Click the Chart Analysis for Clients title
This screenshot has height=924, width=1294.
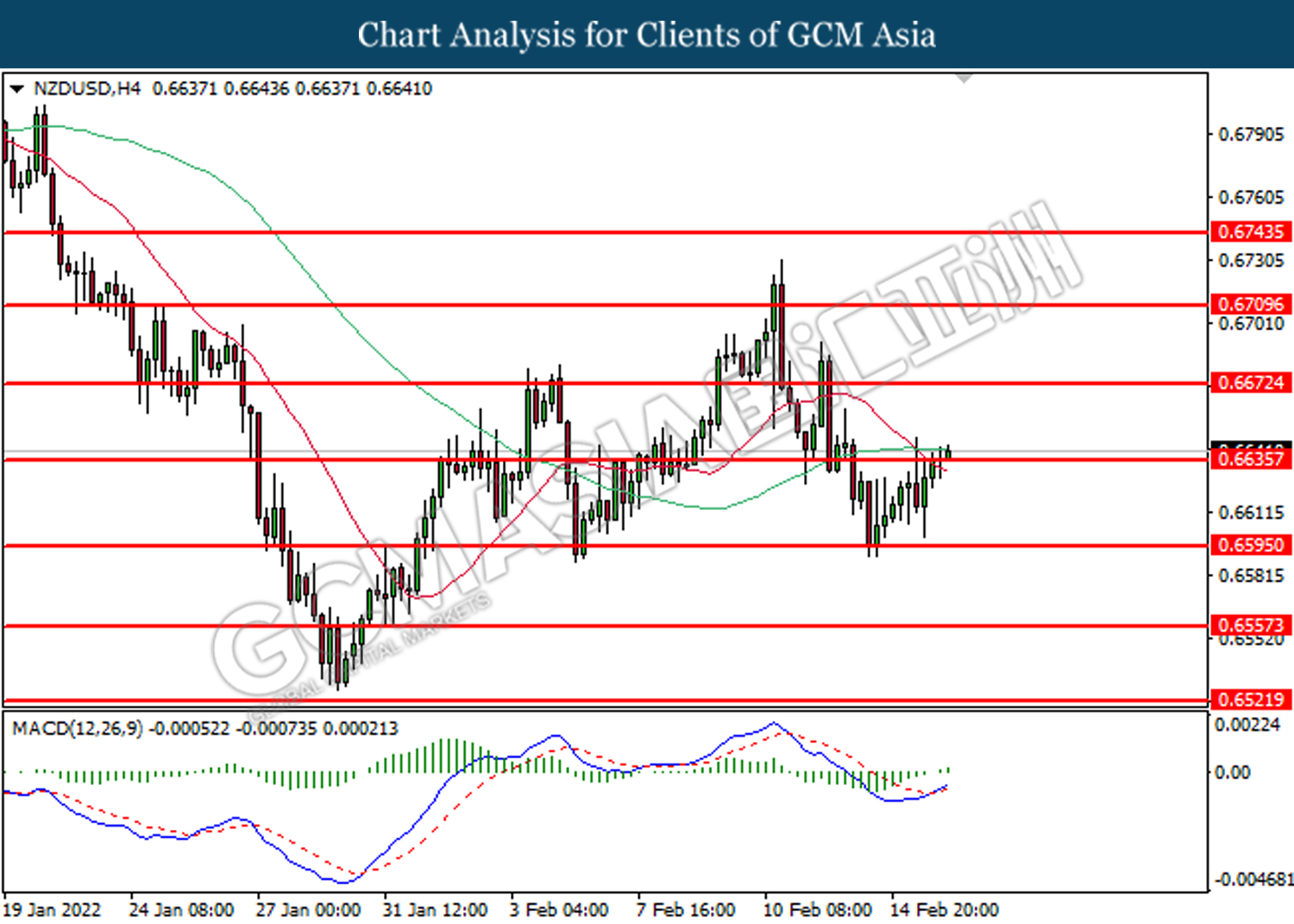pyautogui.click(x=647, y=35)
